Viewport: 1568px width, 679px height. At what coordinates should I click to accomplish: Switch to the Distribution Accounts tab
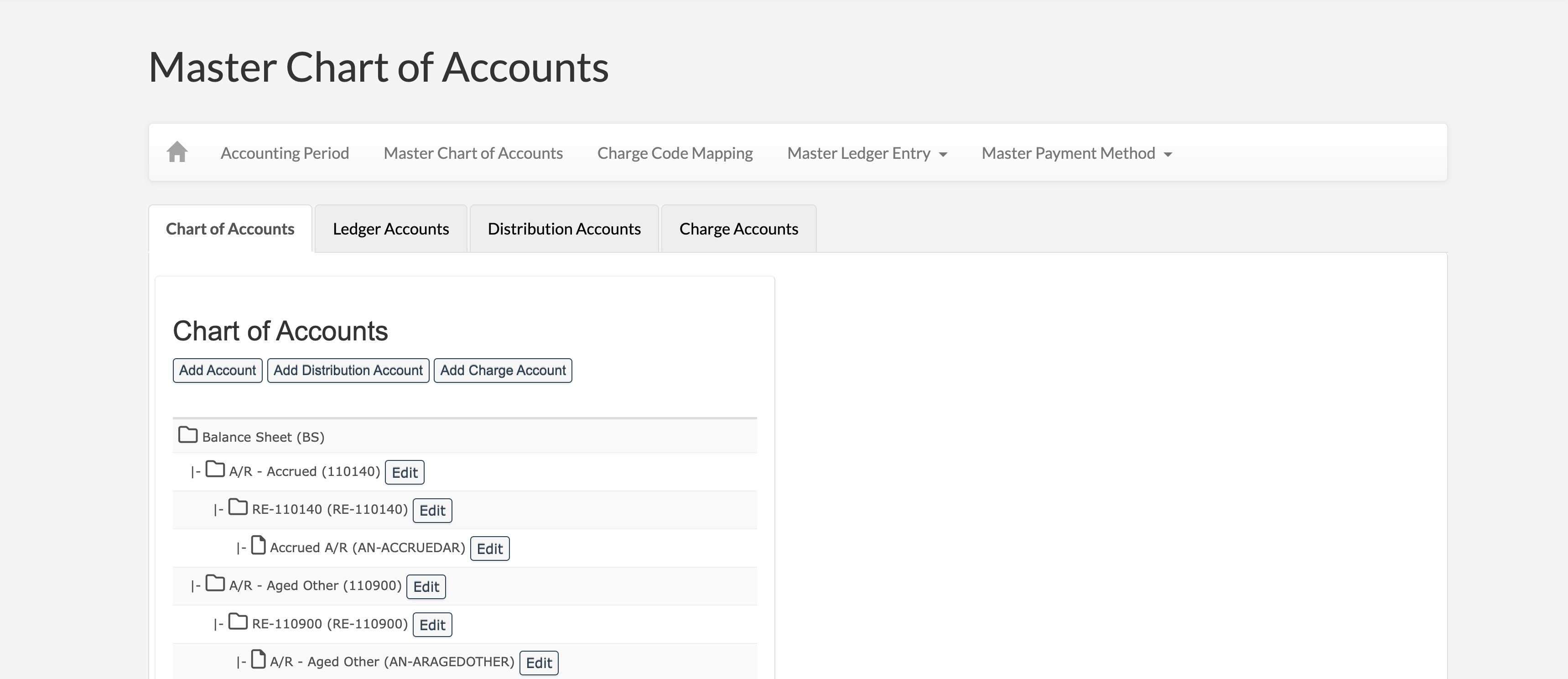tap(564, 229)
